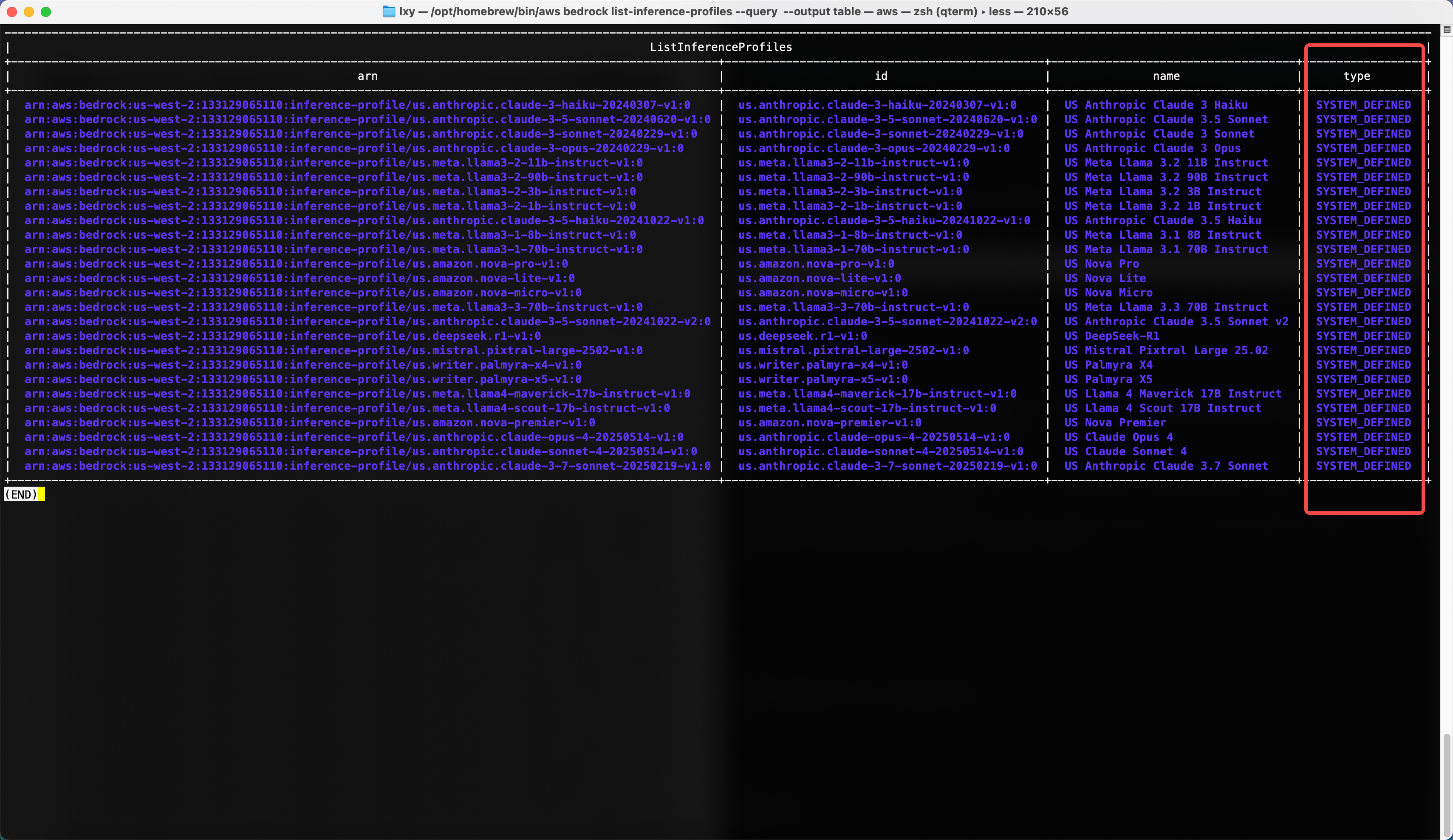Click name US Anthropic Claude 3 Haiku

[x=1156, y=105]
